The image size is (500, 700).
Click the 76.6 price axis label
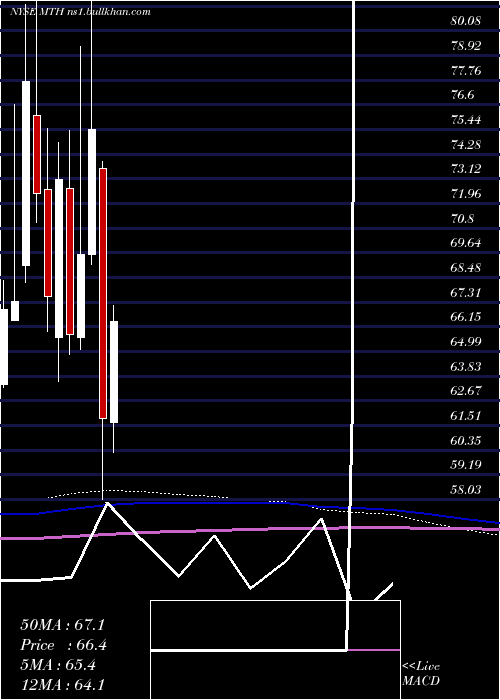463,95
